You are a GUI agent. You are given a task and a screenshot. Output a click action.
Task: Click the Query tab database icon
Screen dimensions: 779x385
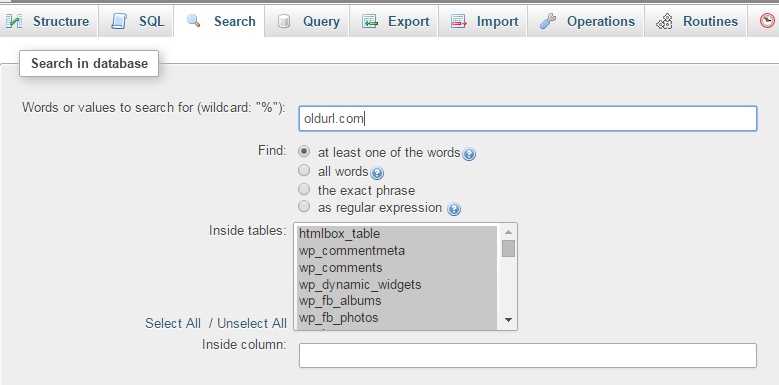tap(284, 21)
